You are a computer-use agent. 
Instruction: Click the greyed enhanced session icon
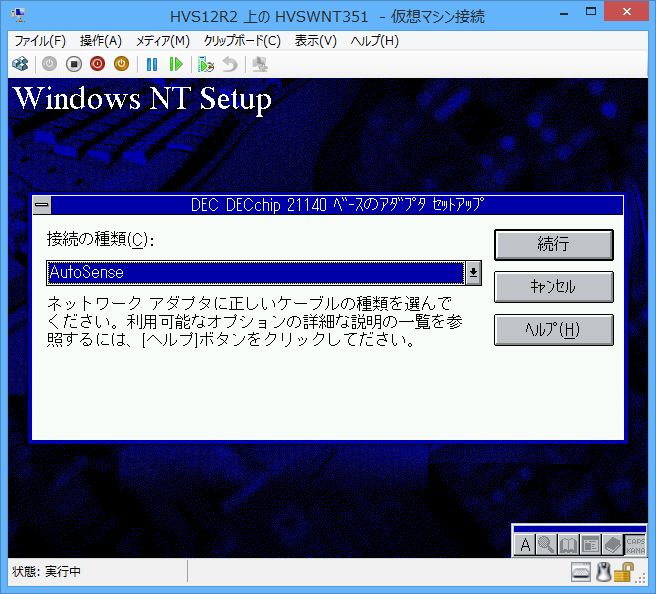[x=260, y=64]
